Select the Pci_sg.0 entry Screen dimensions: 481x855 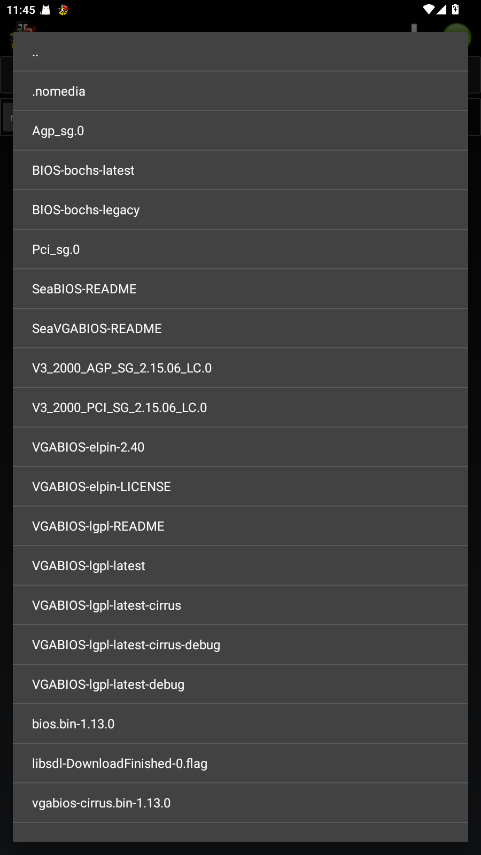click(240, 249)
